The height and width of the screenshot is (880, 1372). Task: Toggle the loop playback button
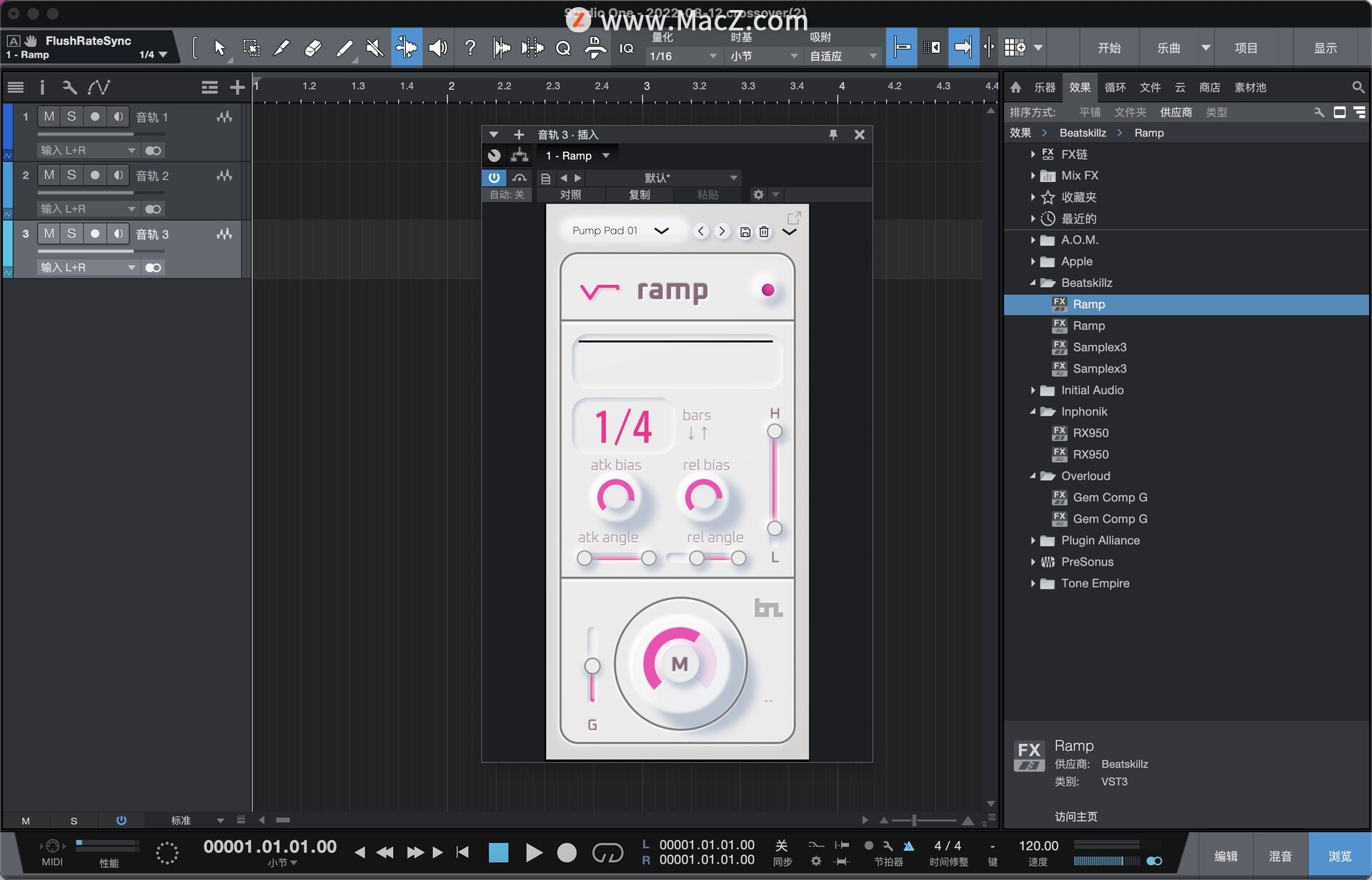pyautogui.click(x=607, y=852)
